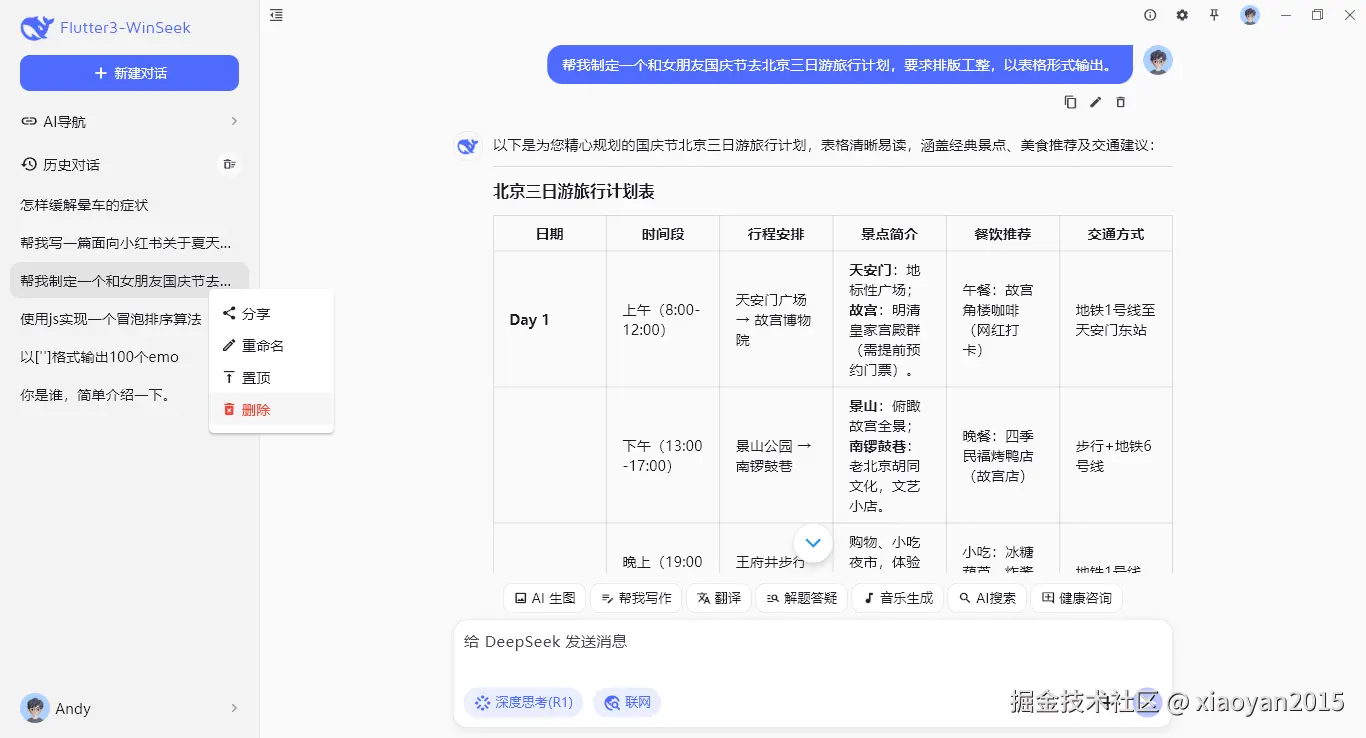This screenshot has height=738, width=1366.
Task: Expand the AI导航 section
Action: pos(129,121)
